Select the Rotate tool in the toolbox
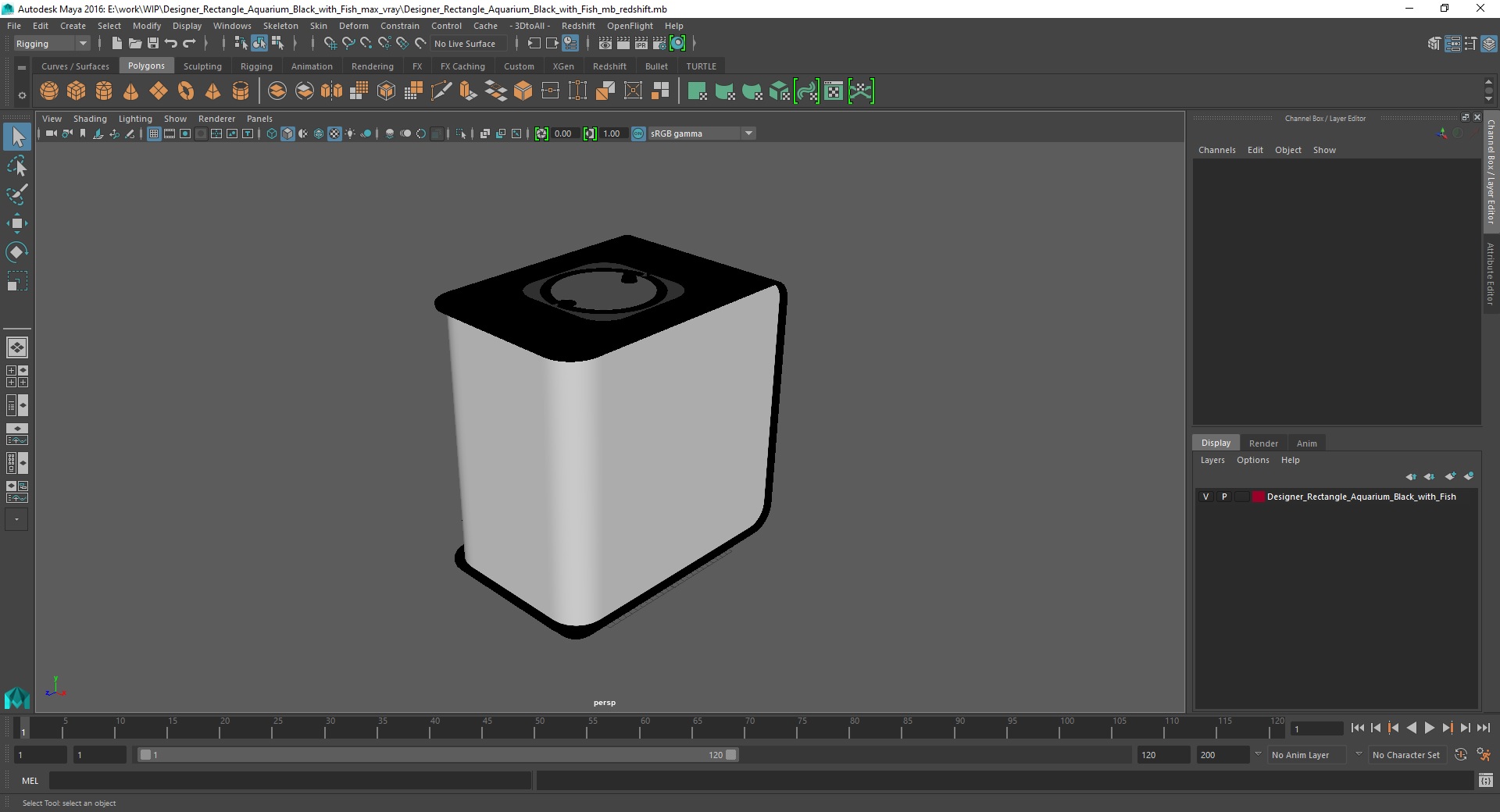 [17, 252]
